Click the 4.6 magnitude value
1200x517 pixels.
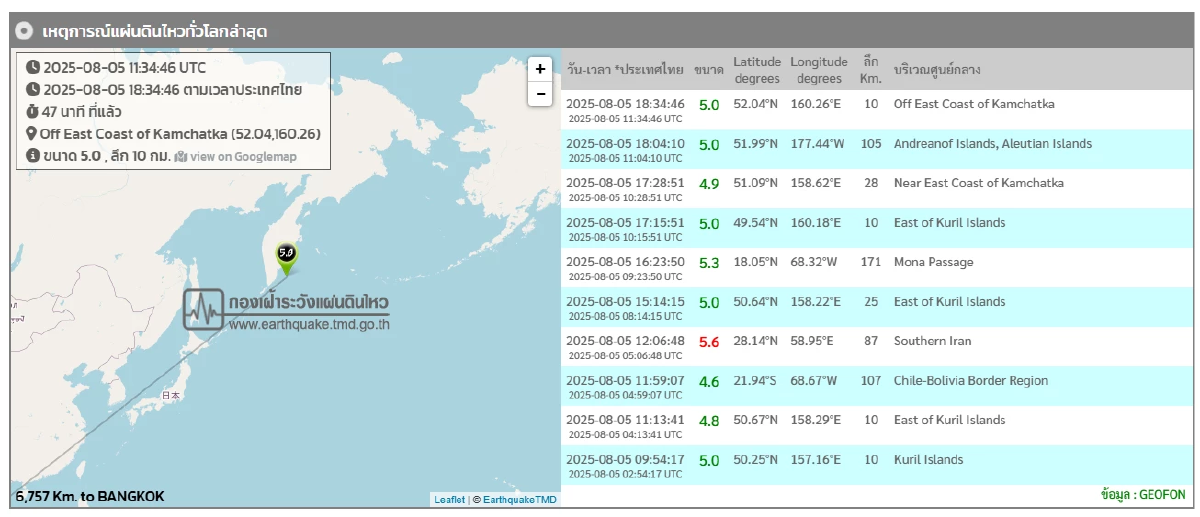pyautogui.click(x=709, y=381)
